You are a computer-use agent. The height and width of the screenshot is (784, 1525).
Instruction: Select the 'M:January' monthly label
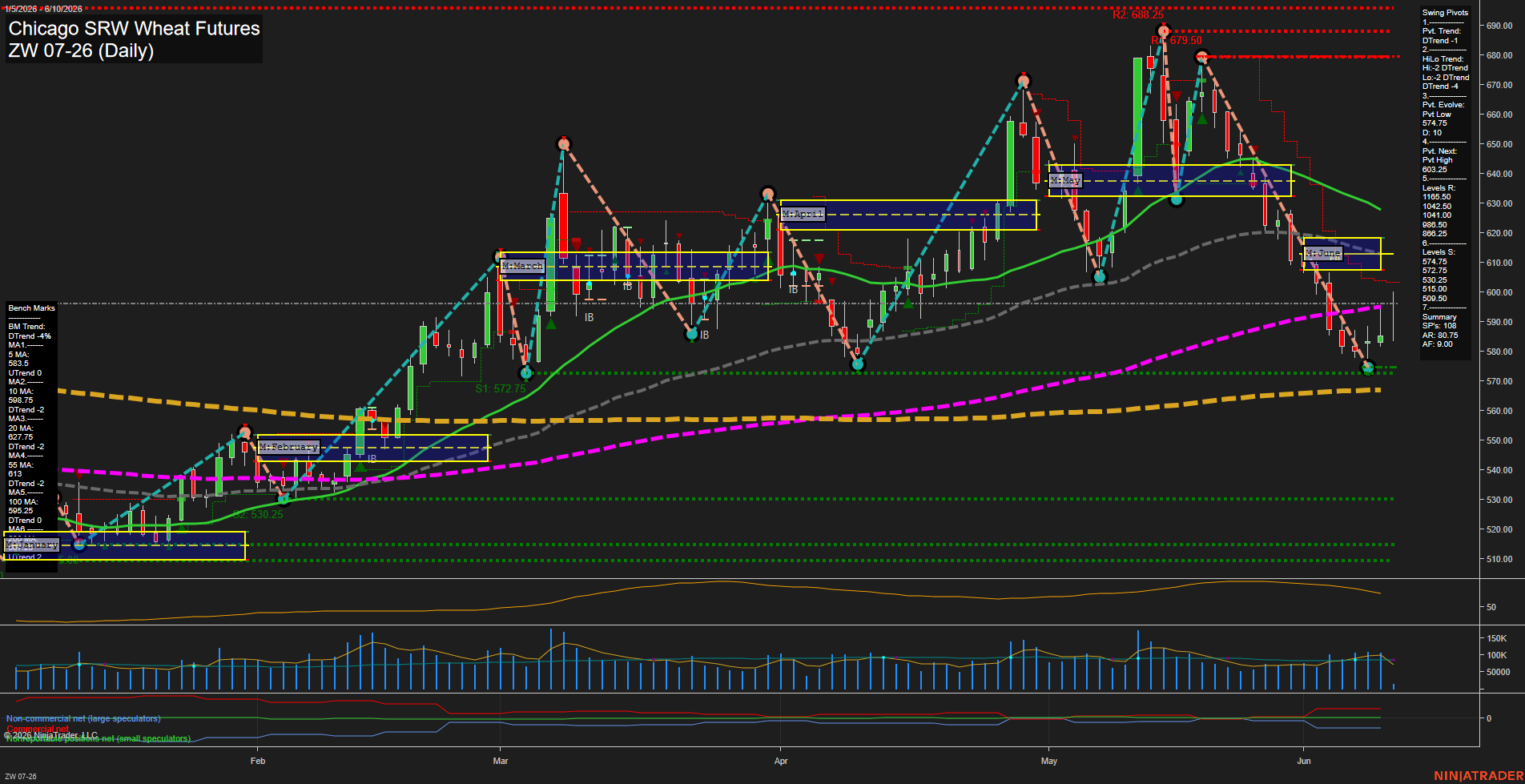[x=32, y=545]
